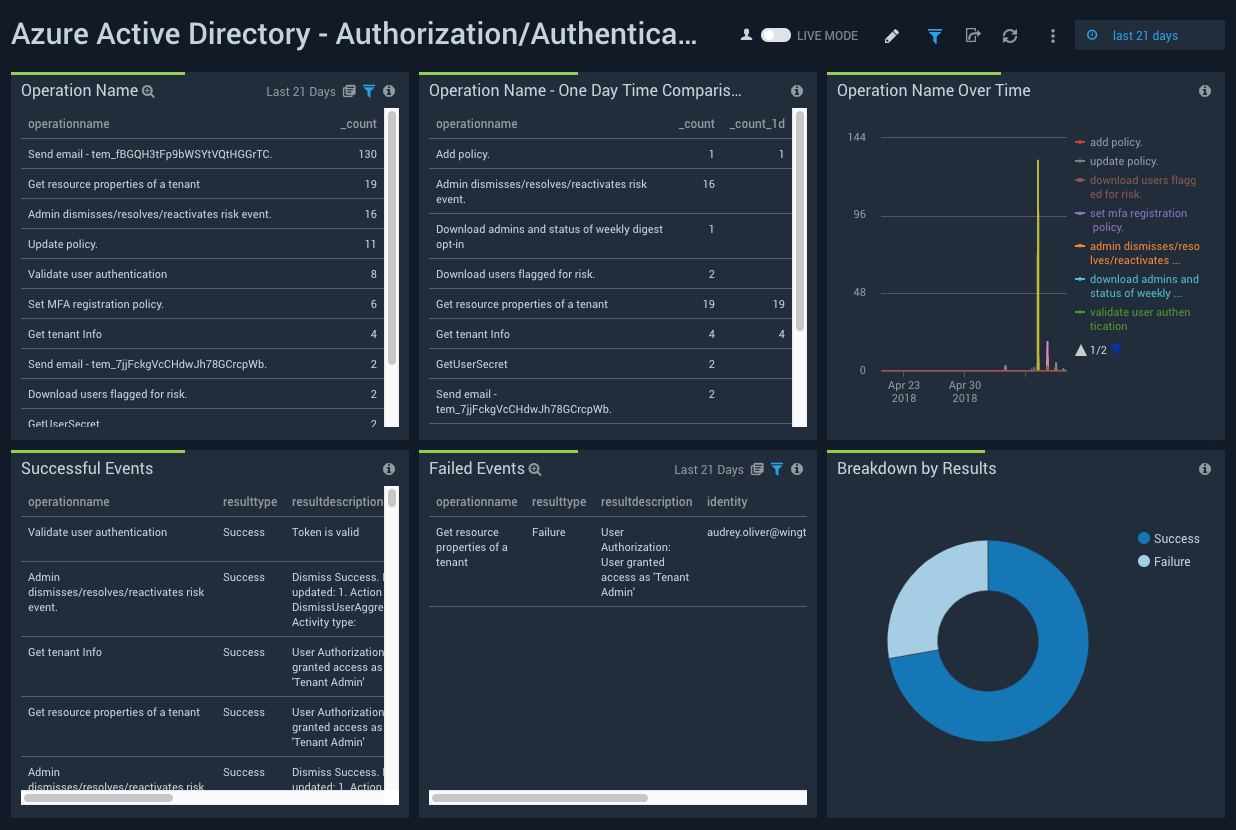This screenshot has width=1236, height=830.
Task: Open the last 21 days time range selector
Action: (1149, 34)
